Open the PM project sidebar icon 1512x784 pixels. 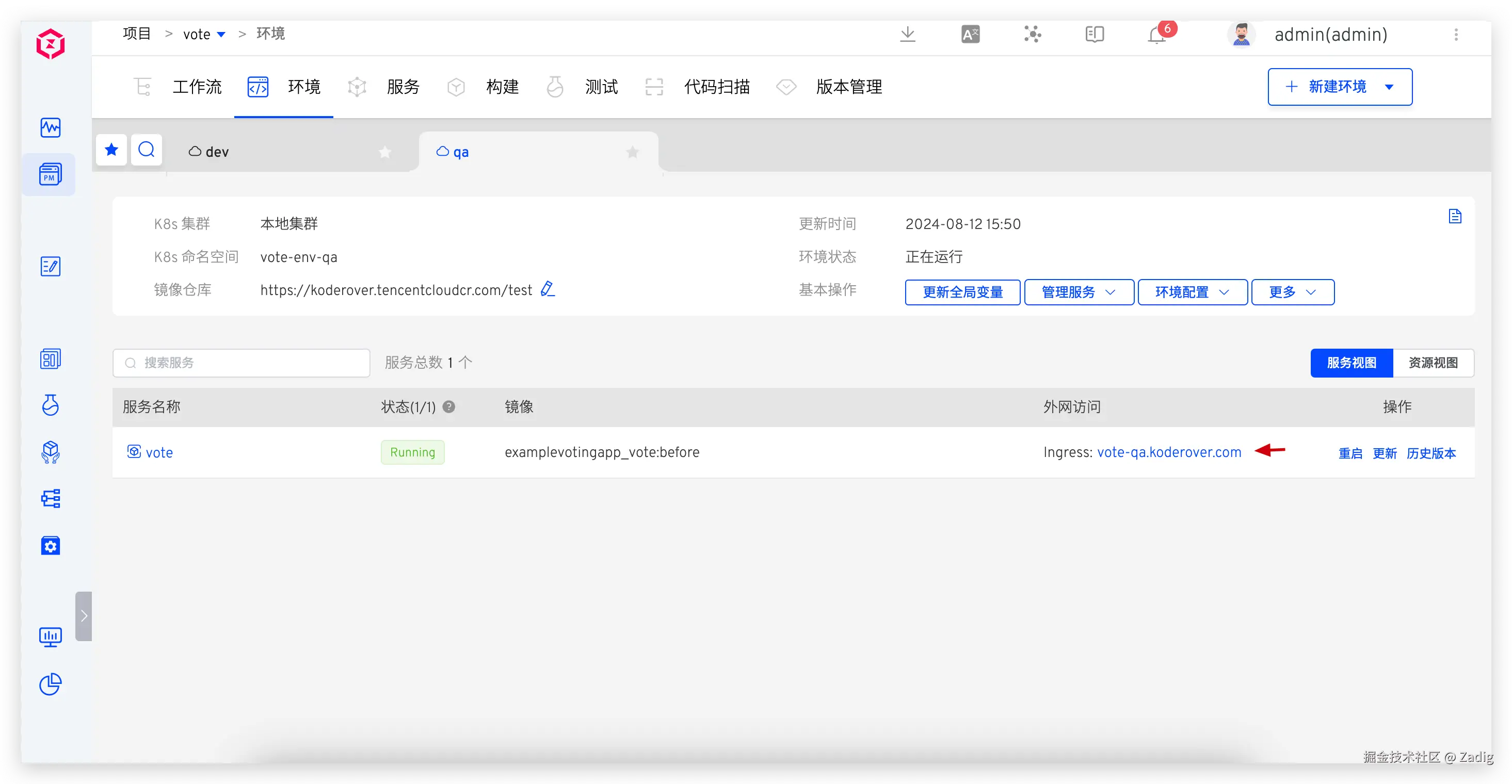click(x=50, y=174)
